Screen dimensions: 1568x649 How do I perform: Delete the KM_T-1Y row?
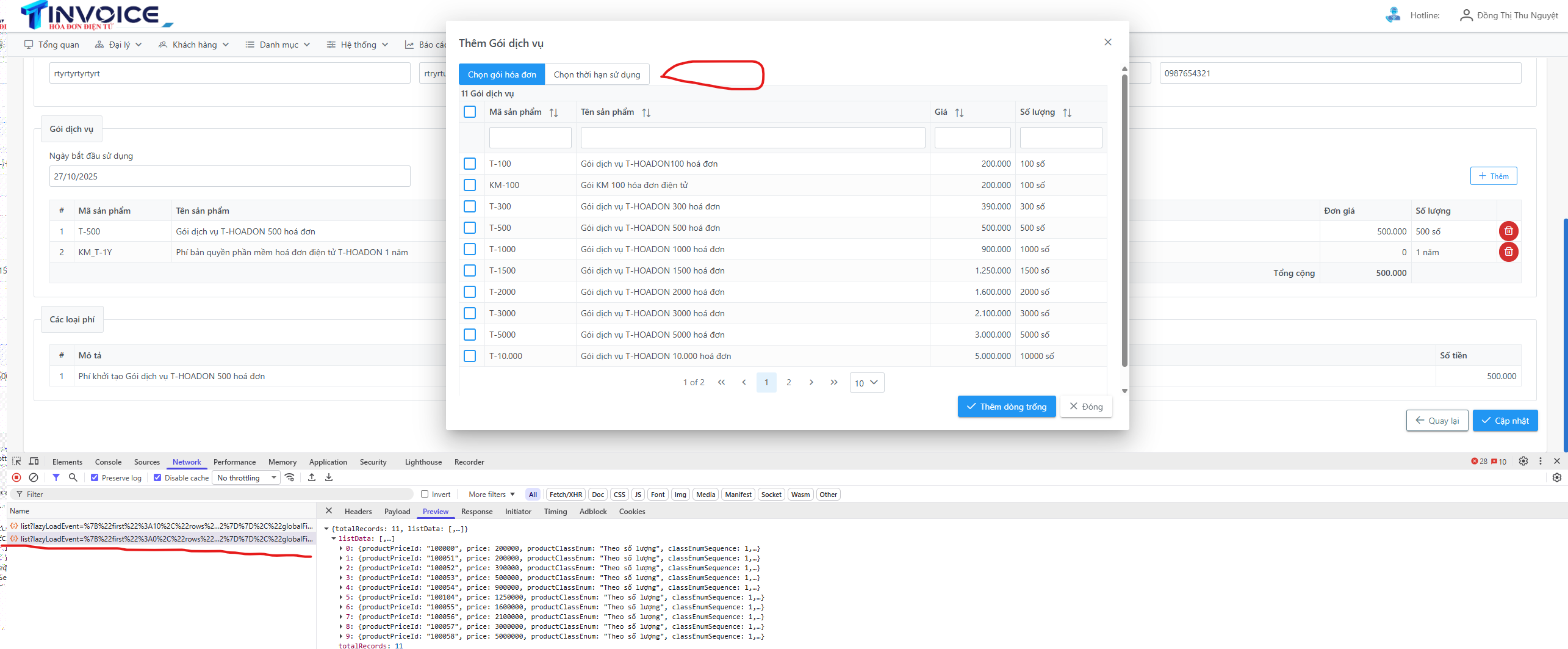1508,252
